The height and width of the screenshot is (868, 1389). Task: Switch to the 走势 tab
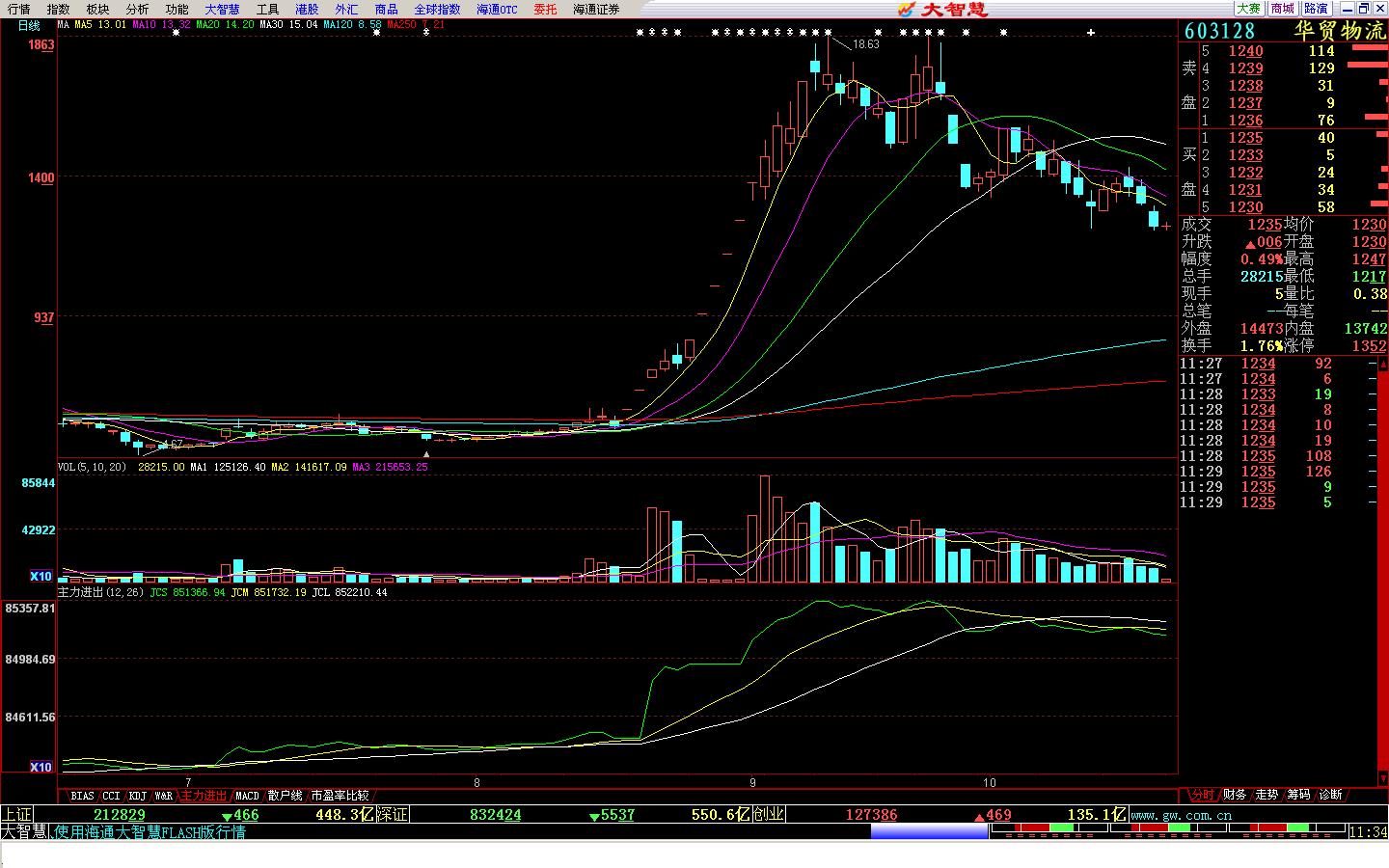(1266, 795)
